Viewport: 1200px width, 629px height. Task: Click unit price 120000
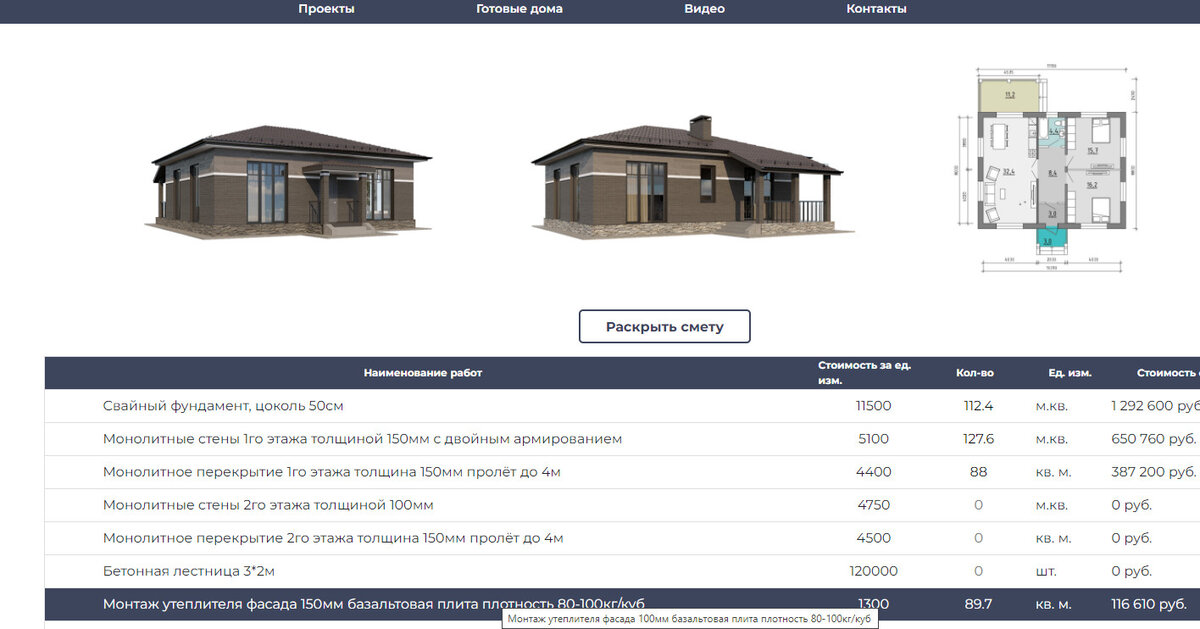coord(873,571)
